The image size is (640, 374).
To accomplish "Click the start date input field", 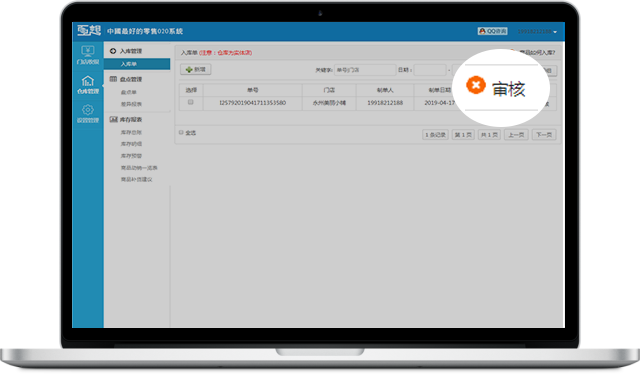I will point(430,70).
